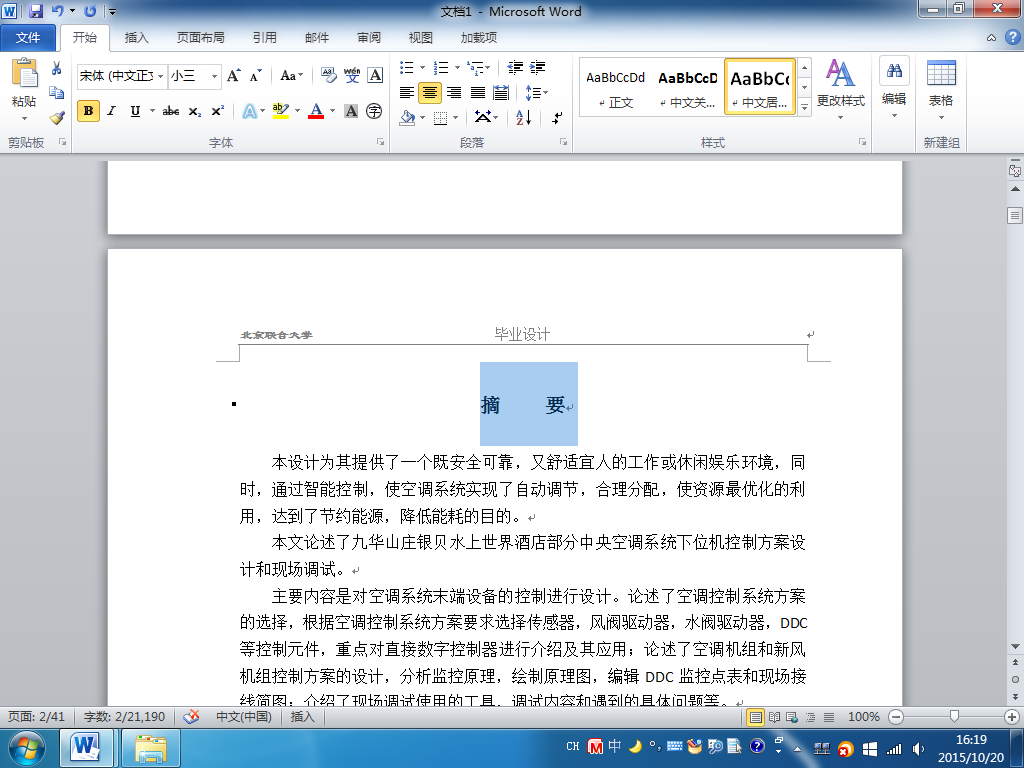Screen dimensions: 1024x768
Task: Switch to Outline view icon
Action: click(x=810, y=717)
